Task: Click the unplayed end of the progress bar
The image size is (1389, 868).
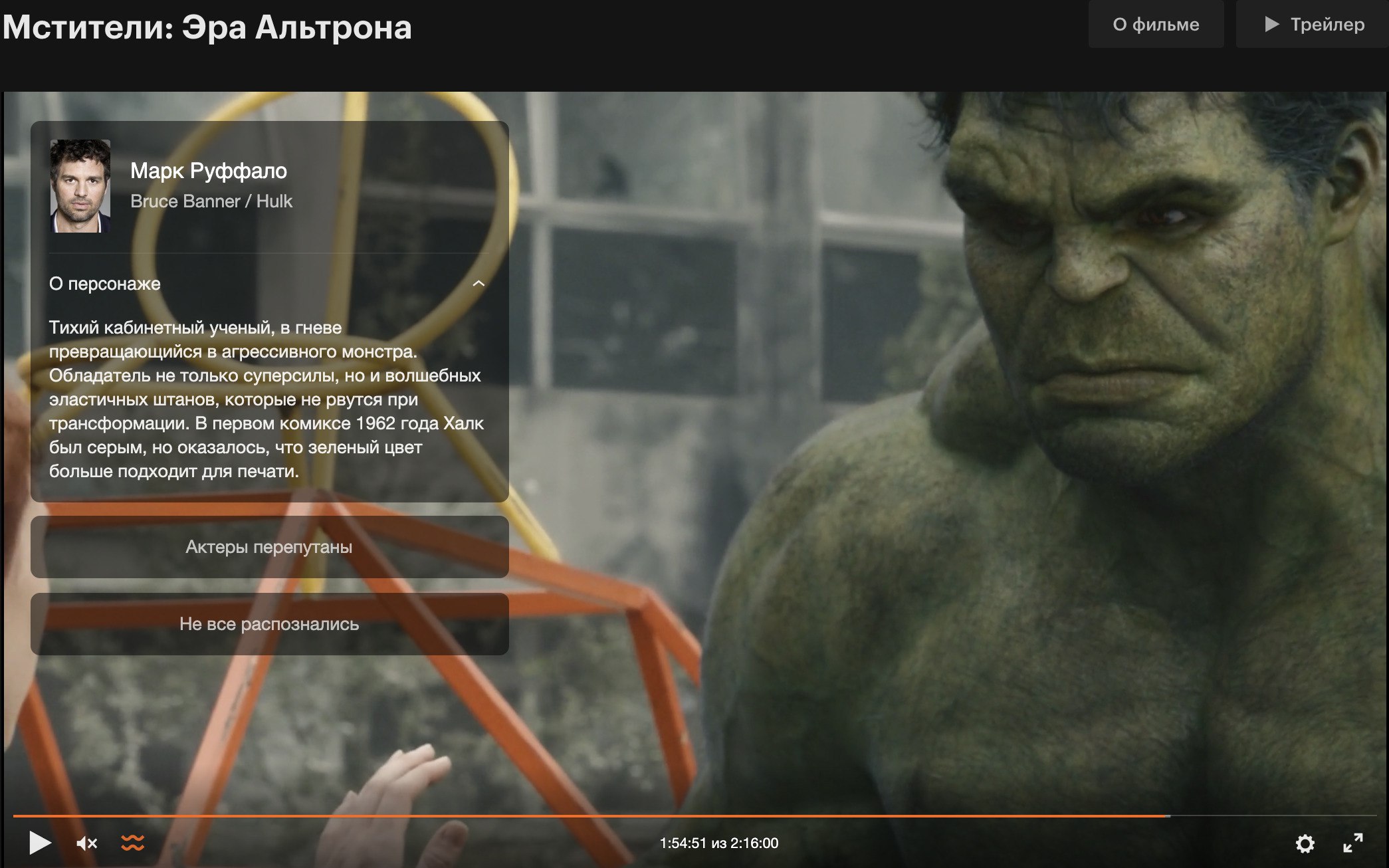Action: point(1273,815)
